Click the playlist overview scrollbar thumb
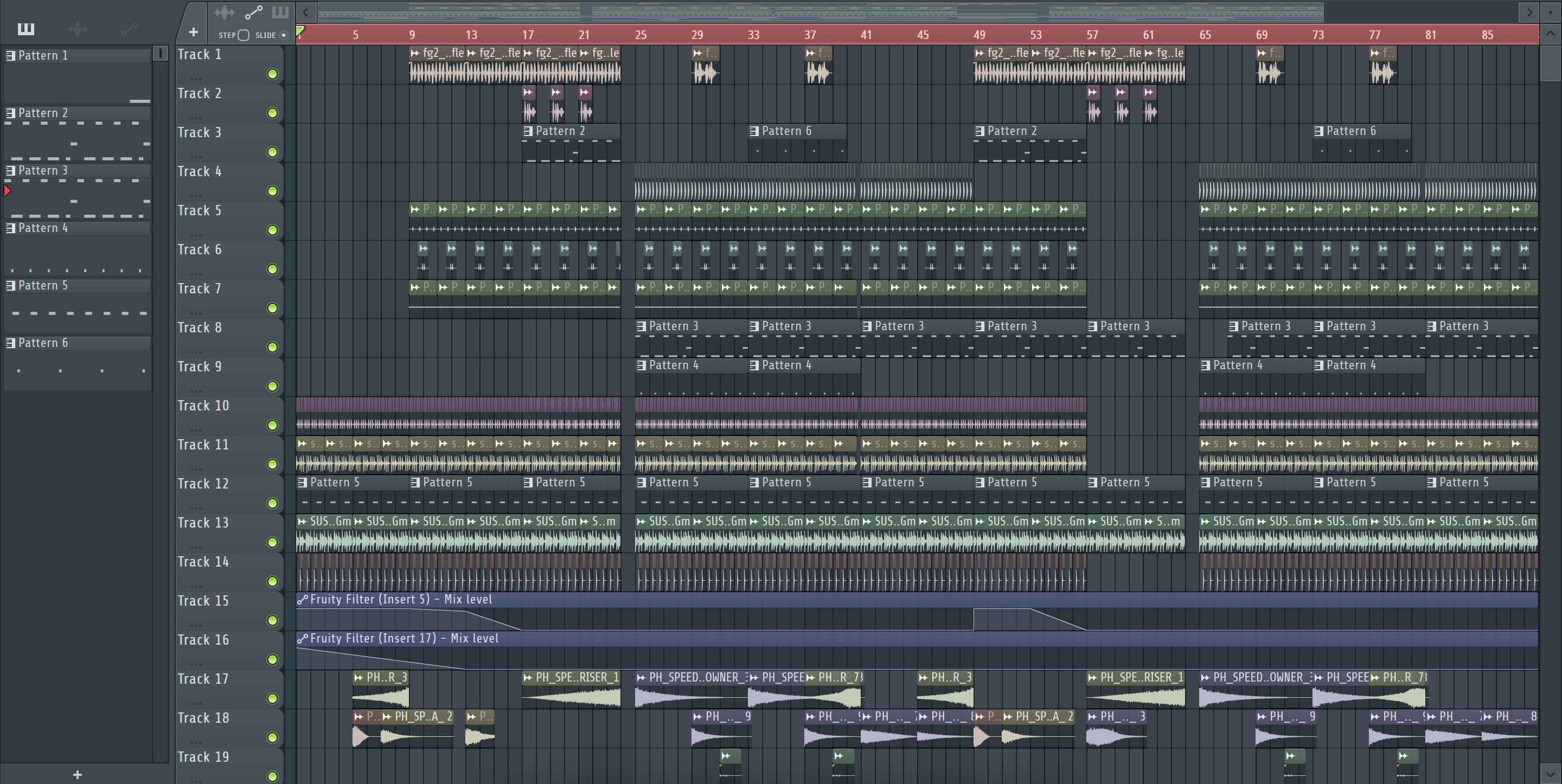Image resolution: width=1562 pixels, height=784 pixels. (x=821, y=11)
